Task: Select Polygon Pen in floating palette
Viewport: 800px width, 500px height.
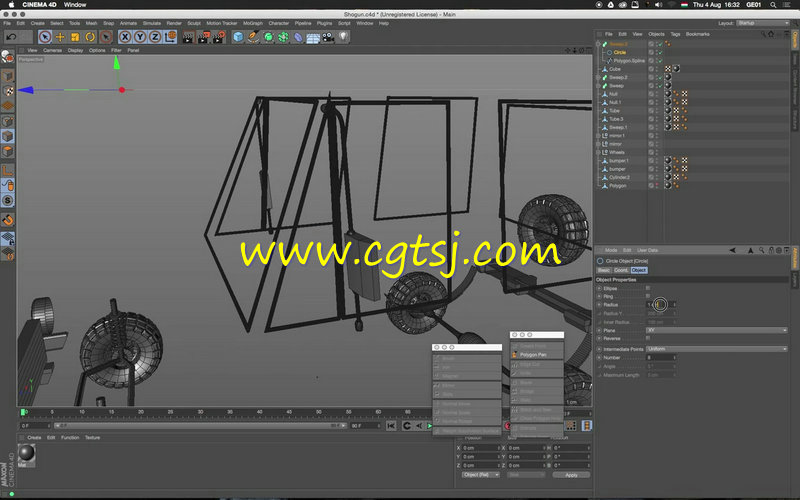Action: coord(533,355)
